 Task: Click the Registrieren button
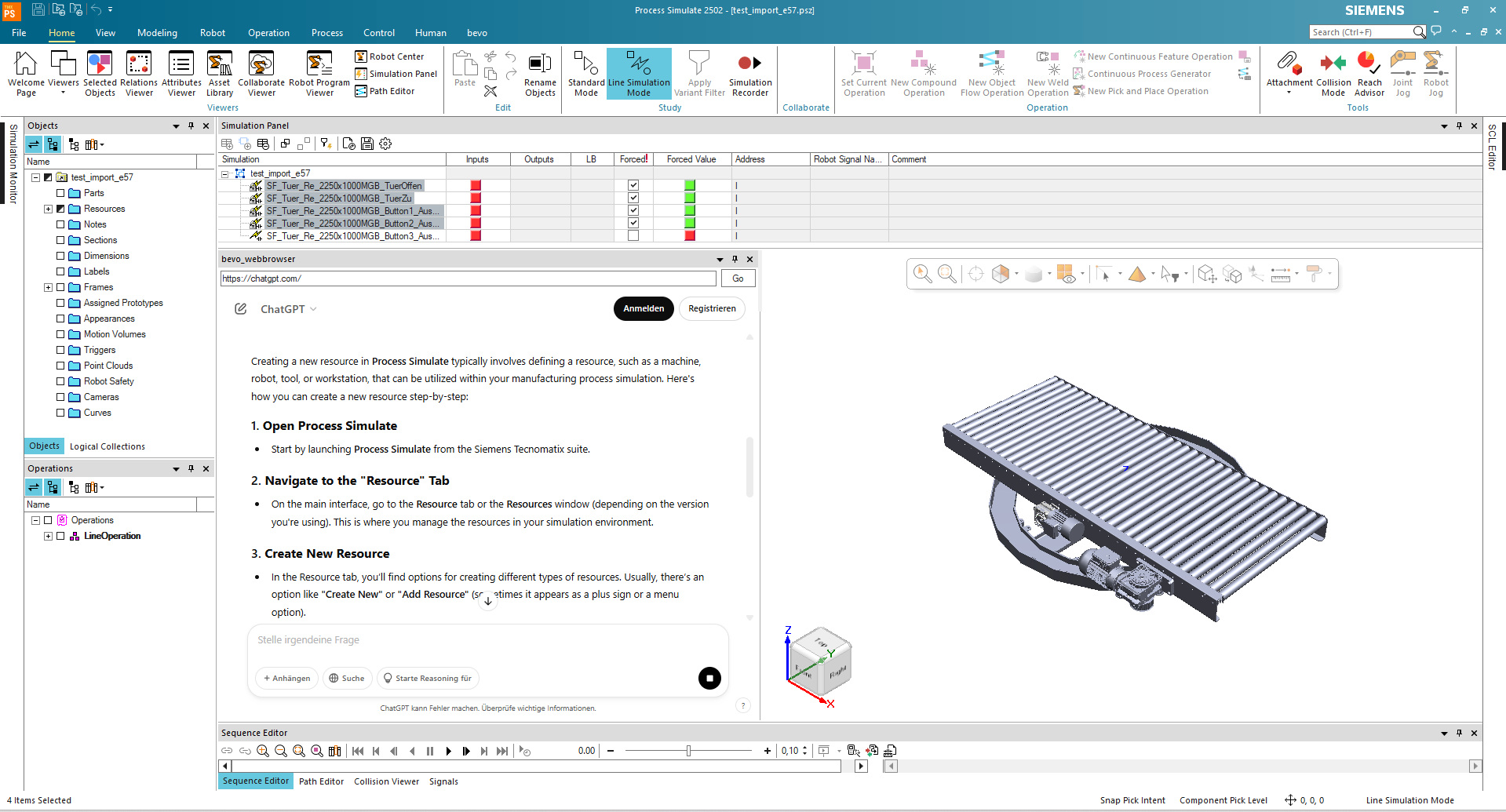[x=712, y=308]
